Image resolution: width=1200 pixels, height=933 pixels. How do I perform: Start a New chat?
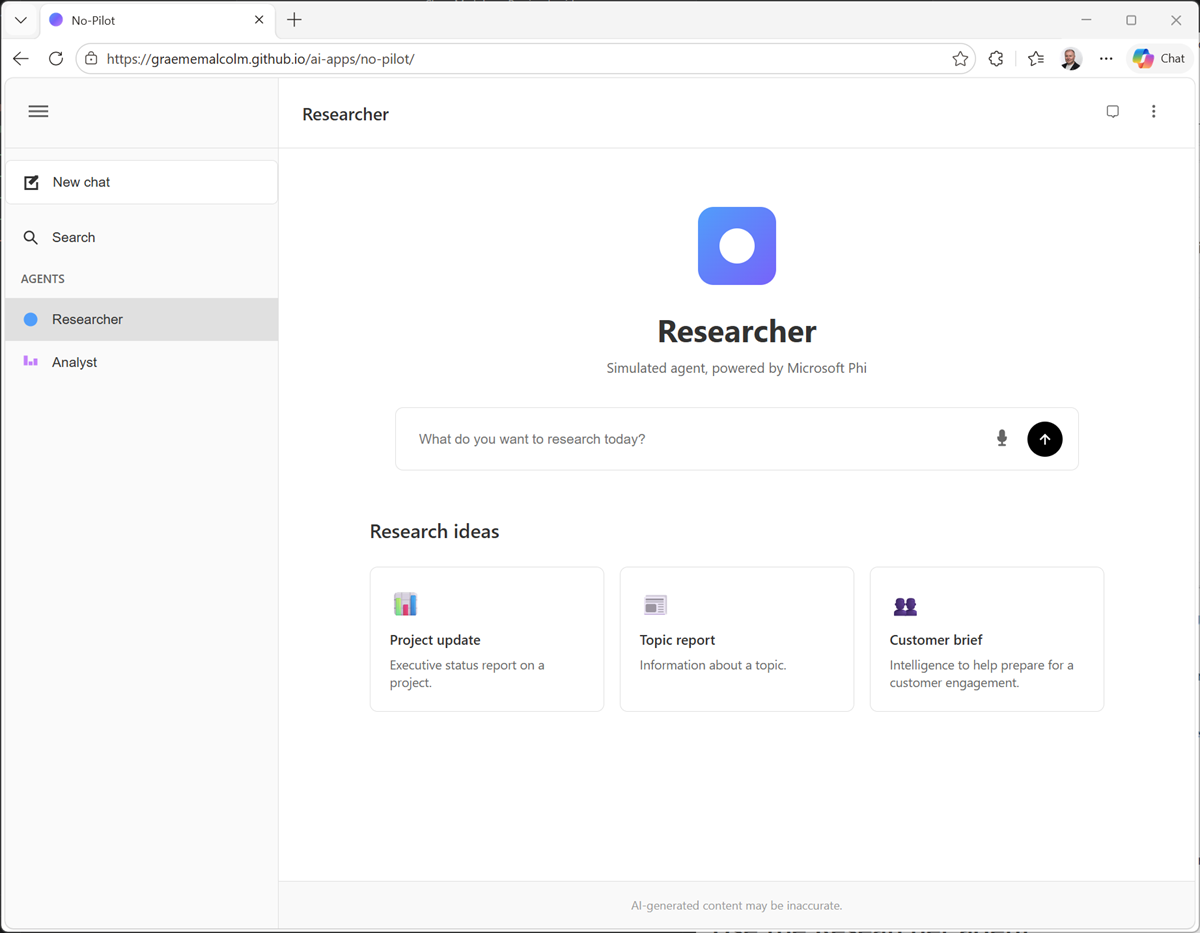coord(142,182)
